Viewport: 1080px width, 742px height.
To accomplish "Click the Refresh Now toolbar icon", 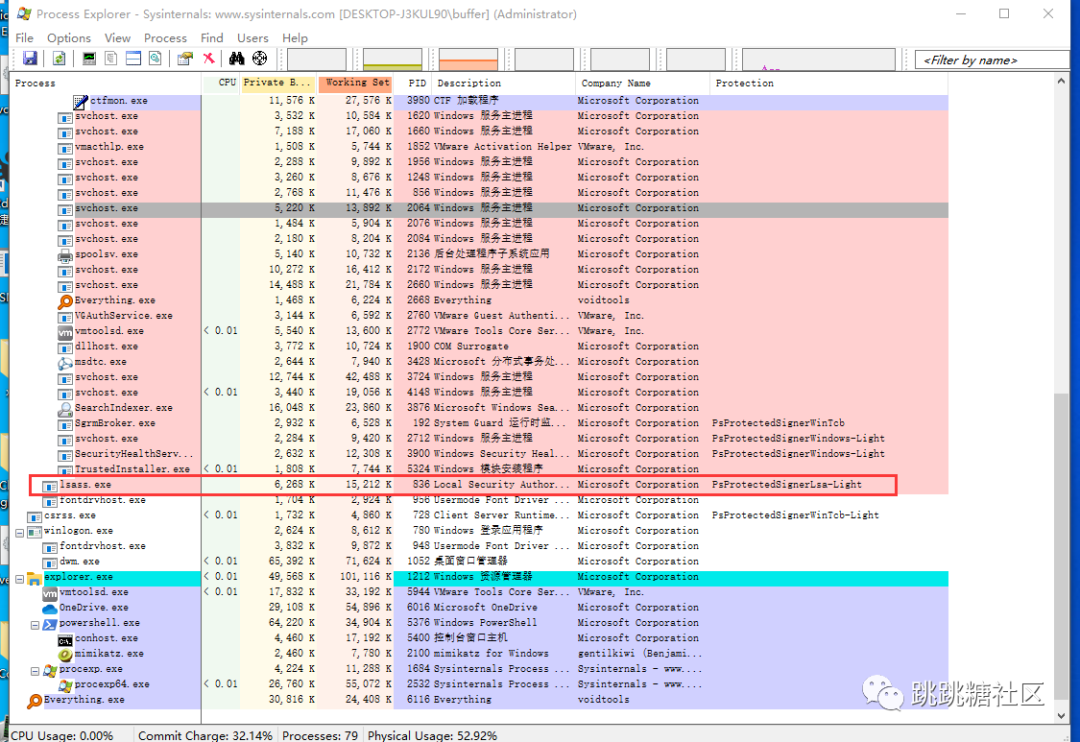I will 59,59.
